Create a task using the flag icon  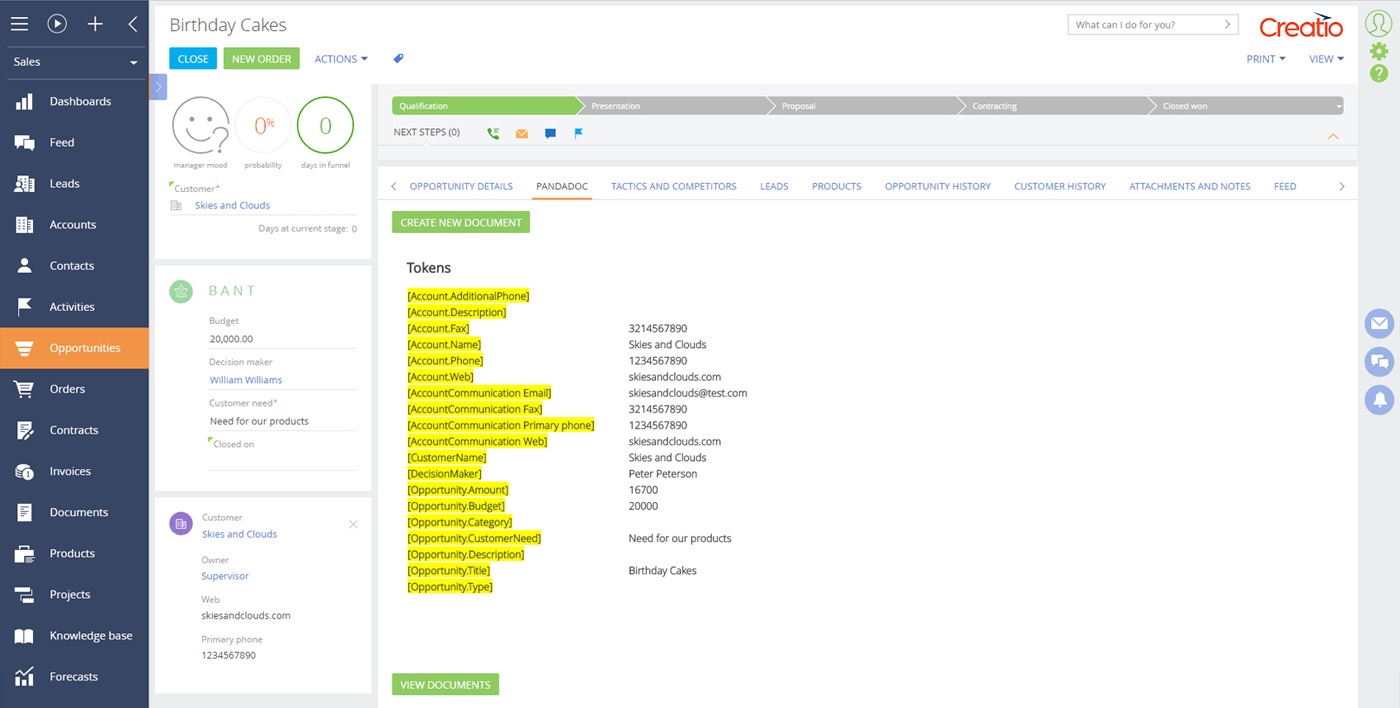pos(578,132)
